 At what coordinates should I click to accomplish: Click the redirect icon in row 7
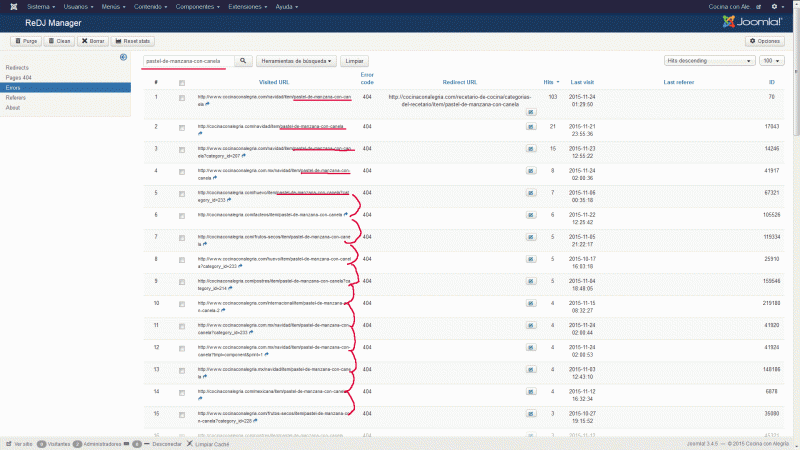(x=531, y=237)
